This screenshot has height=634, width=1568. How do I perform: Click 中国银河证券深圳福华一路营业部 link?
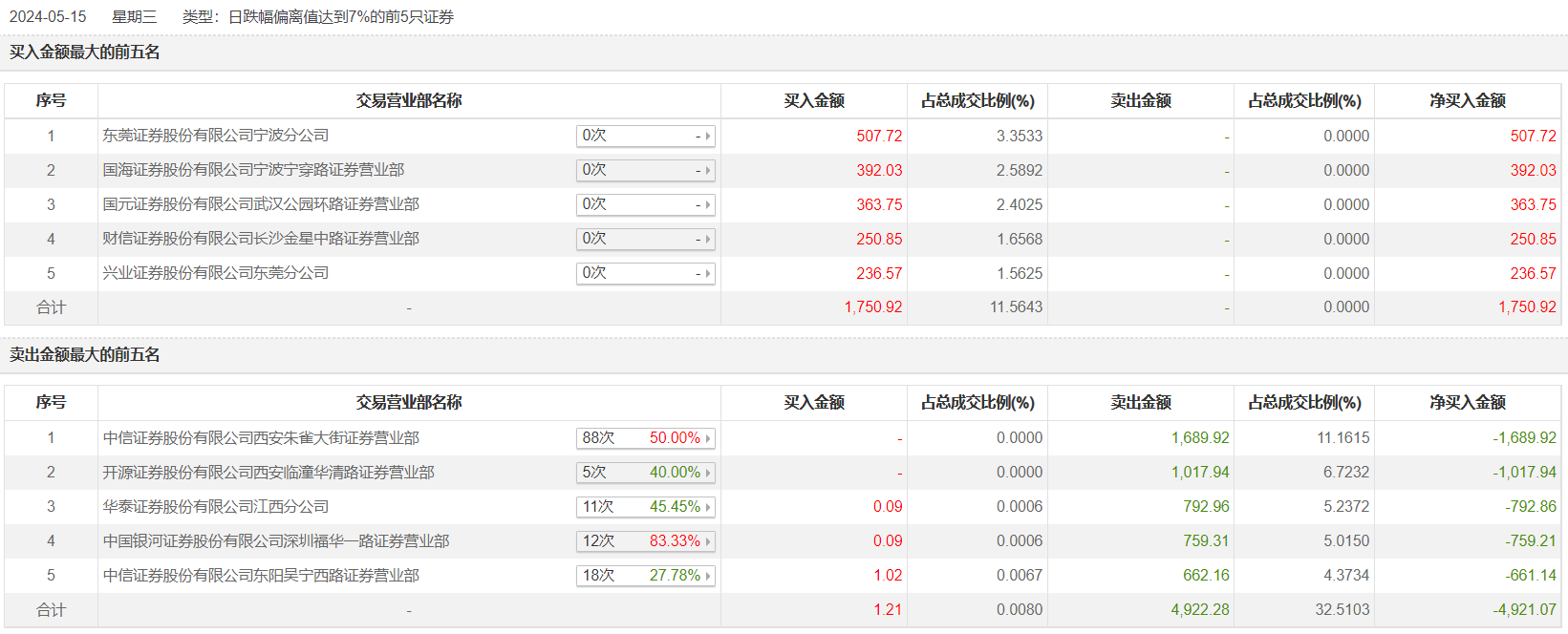coord(276,541)
